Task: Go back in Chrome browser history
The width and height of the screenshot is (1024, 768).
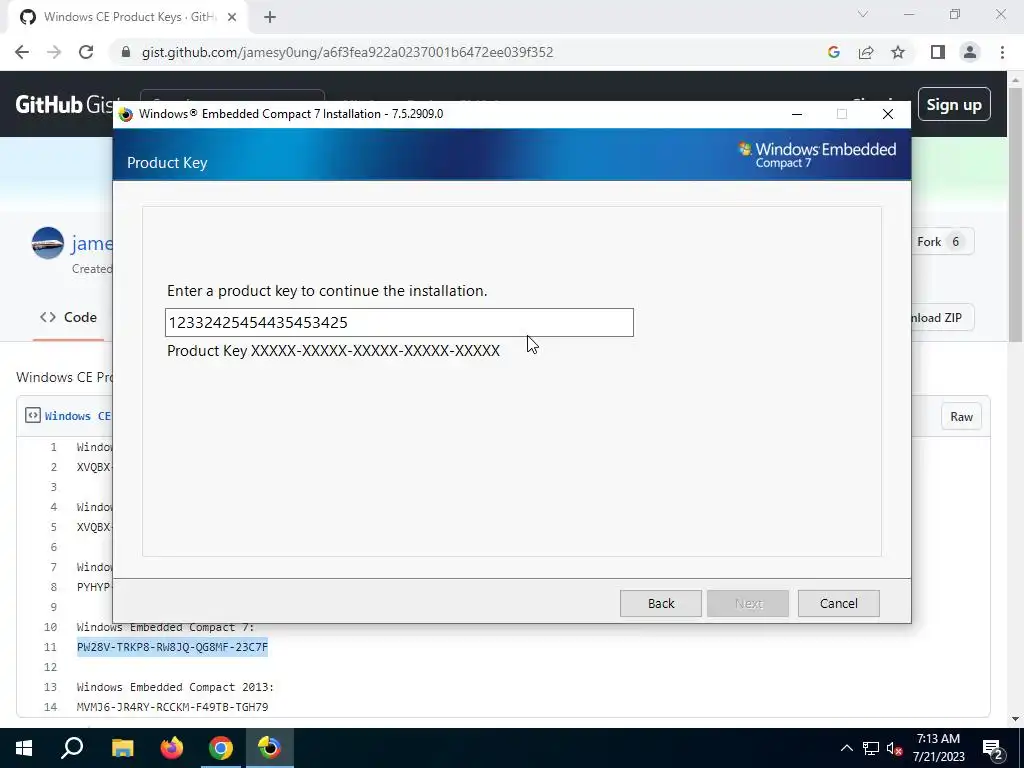Action: tap(22, 52)
